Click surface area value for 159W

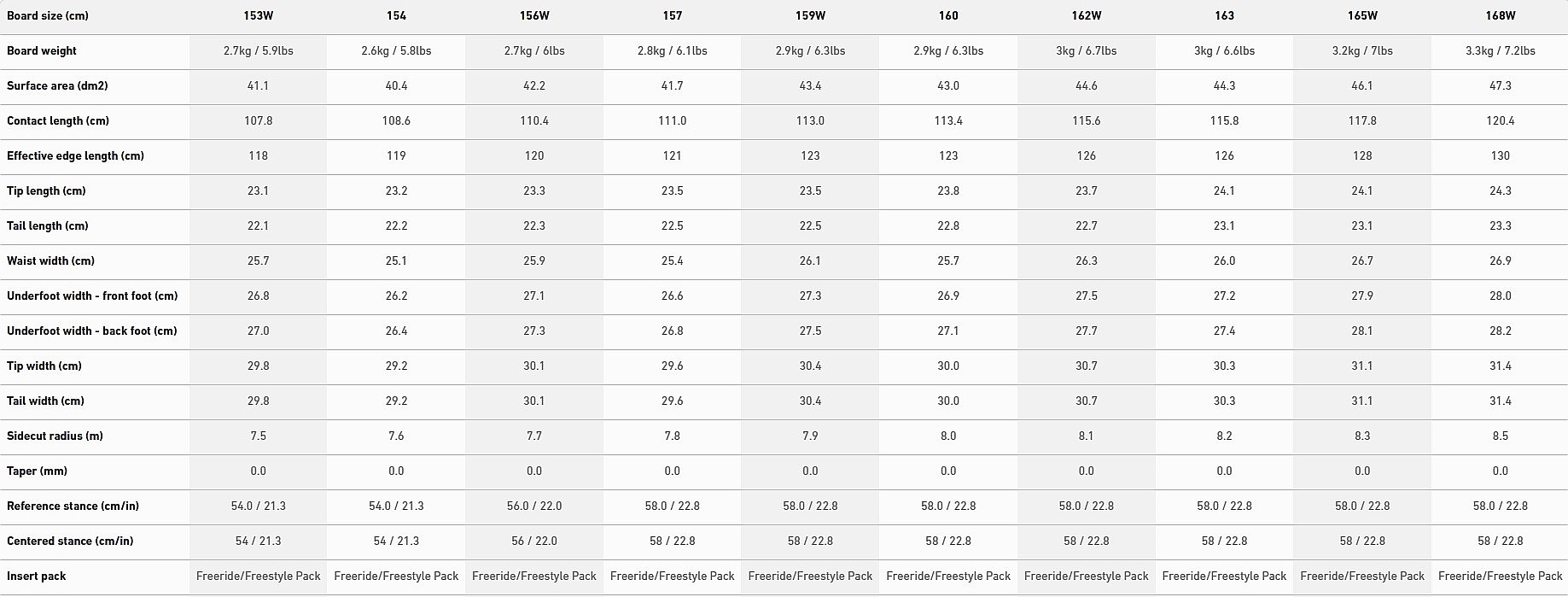coord(810,85)
